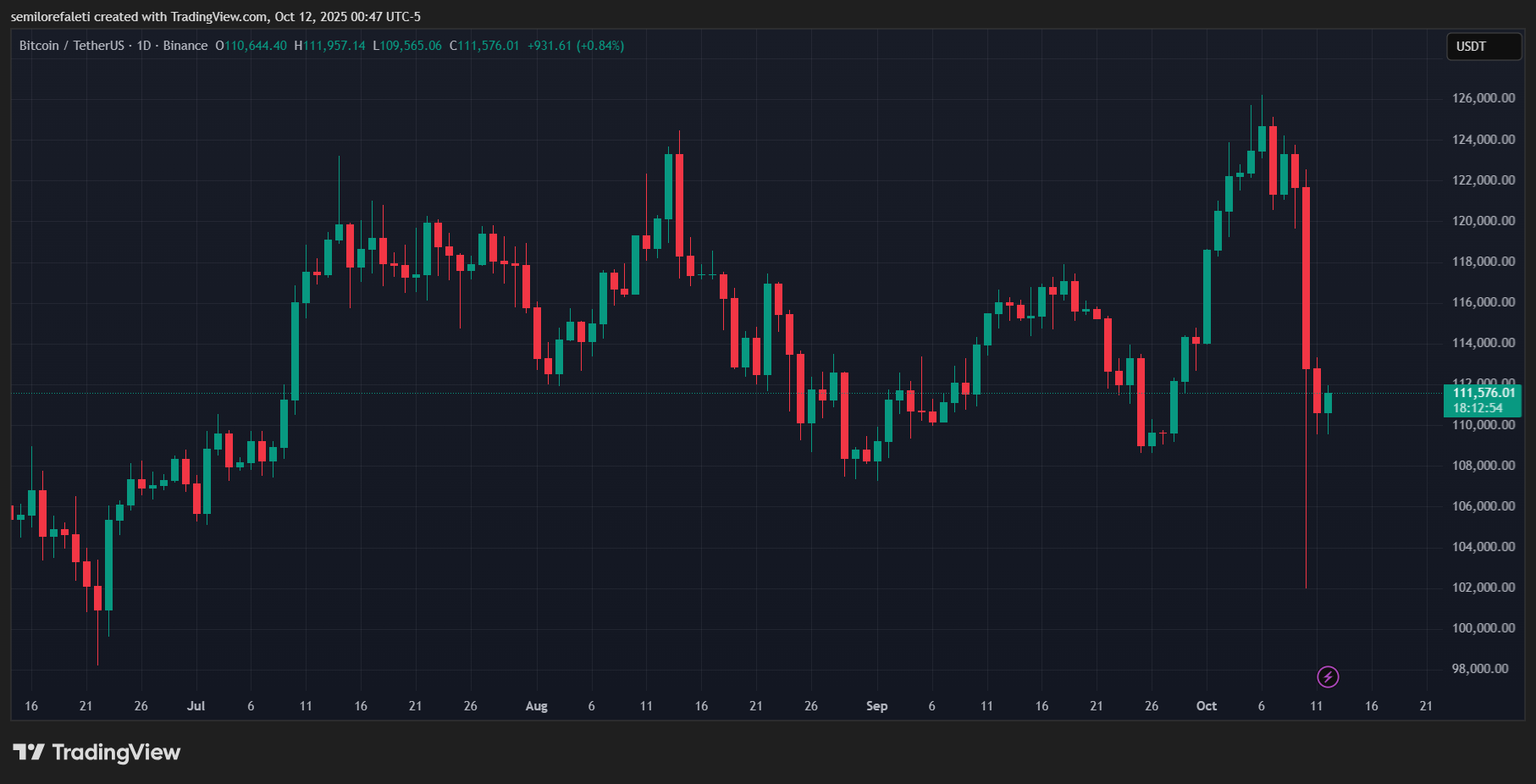Viewport: 1536px width, 784px height.
Task: Click the Binance exchange label
Action: click(185, 46)
